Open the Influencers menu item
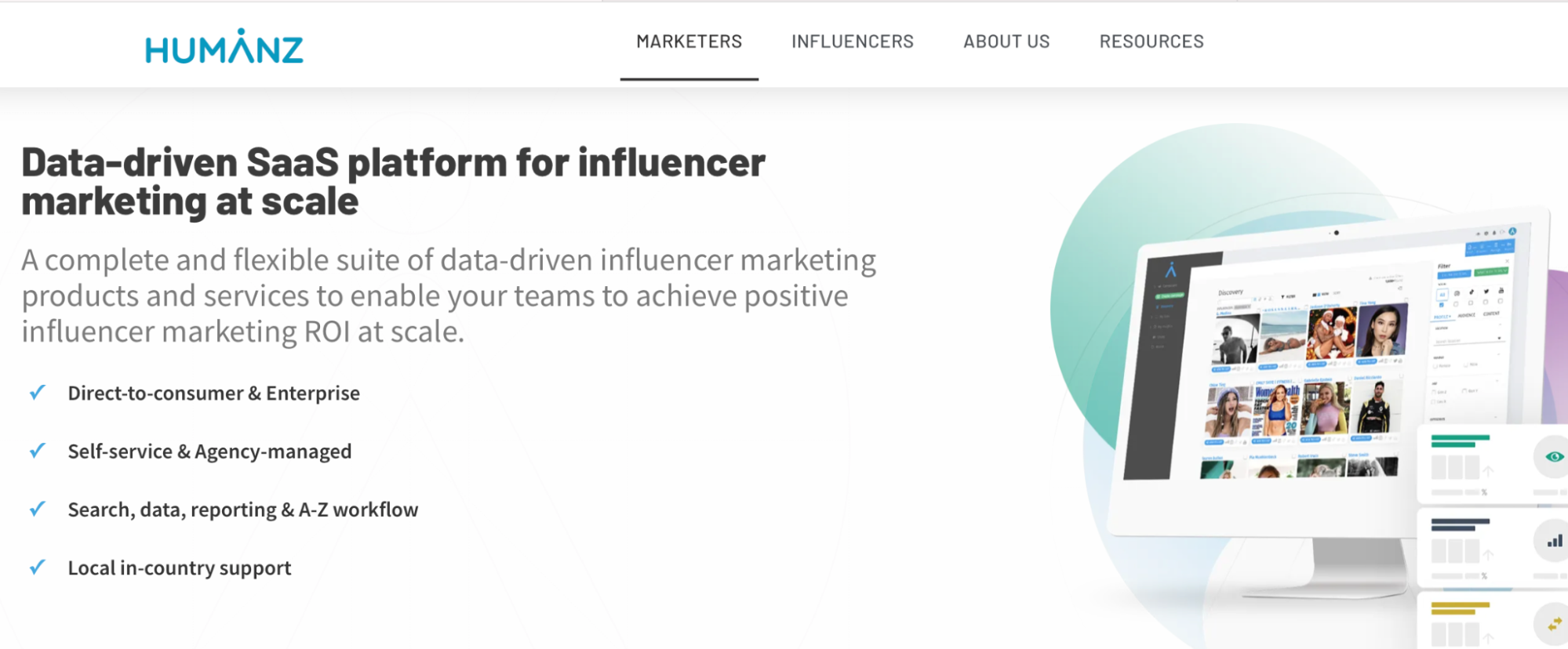The height and width of the screenshot is (649, 1568). pos(853,42)
